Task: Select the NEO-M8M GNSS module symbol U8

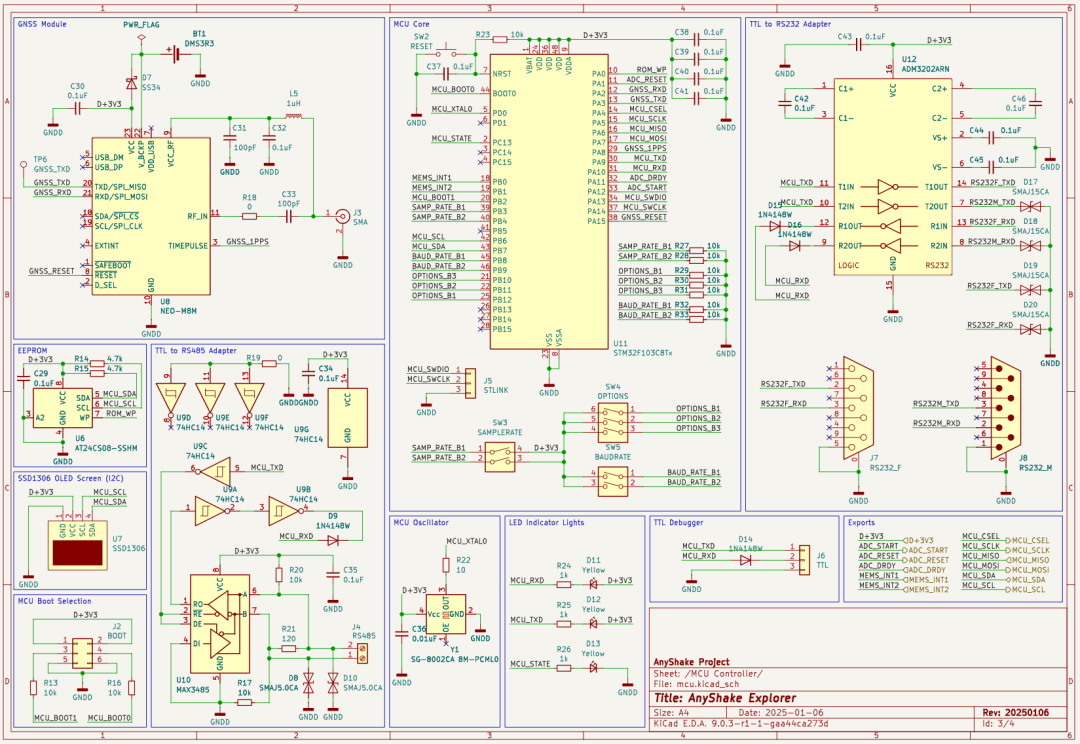Action: pyautogui.click(x=152, y=216)
